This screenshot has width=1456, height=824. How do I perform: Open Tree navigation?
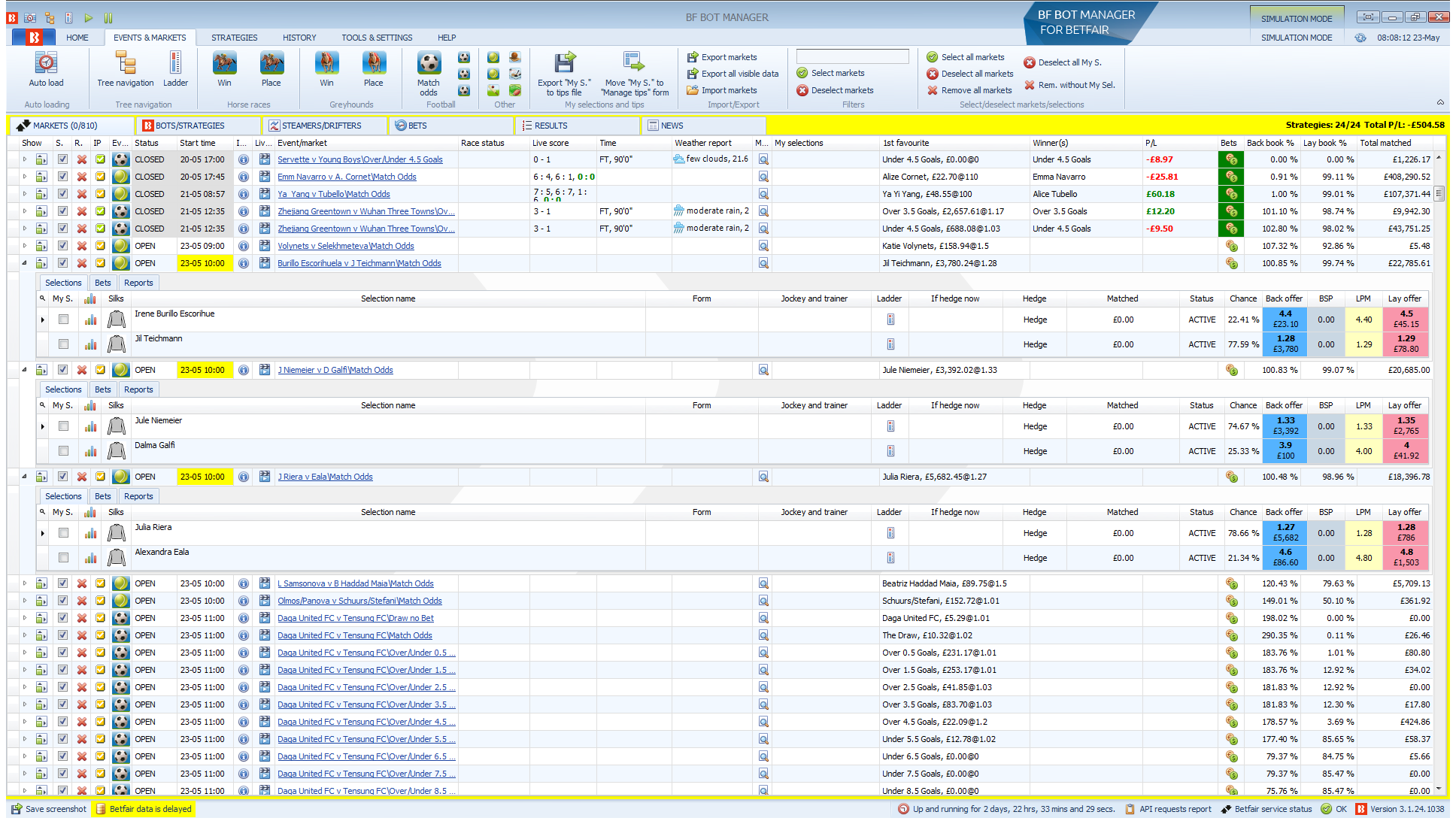click(x=125, y=69)
